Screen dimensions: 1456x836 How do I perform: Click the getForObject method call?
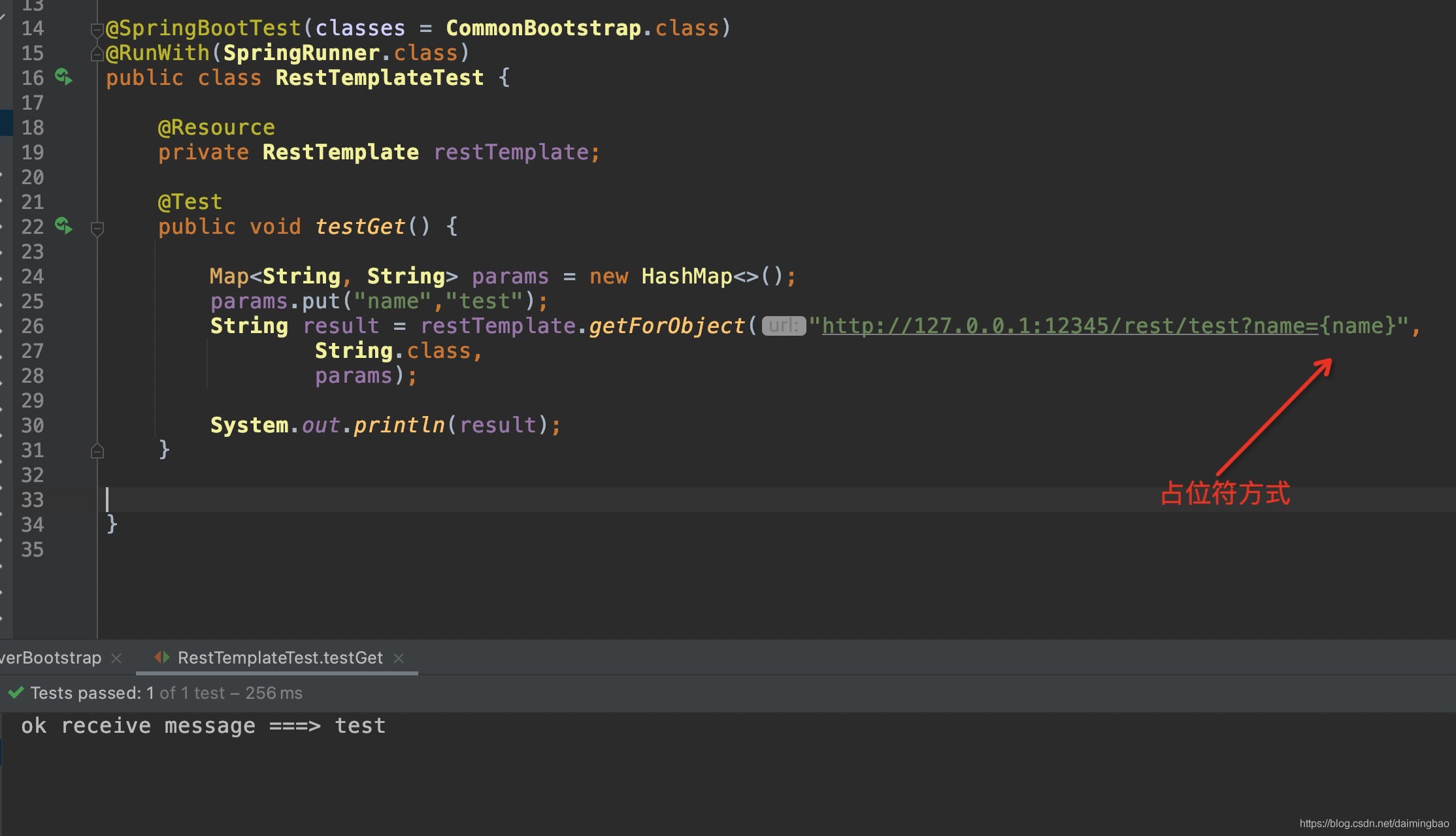point(667,326)
